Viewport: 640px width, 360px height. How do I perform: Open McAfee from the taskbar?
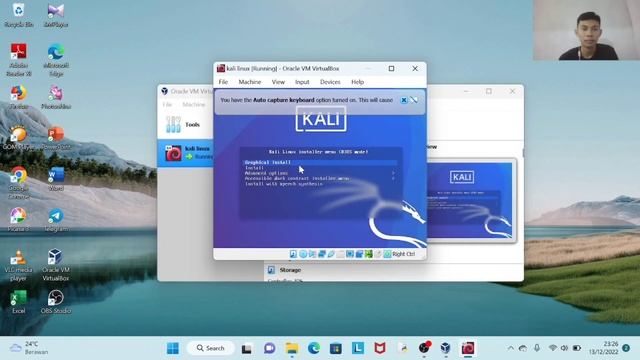[x=380, y=348]
